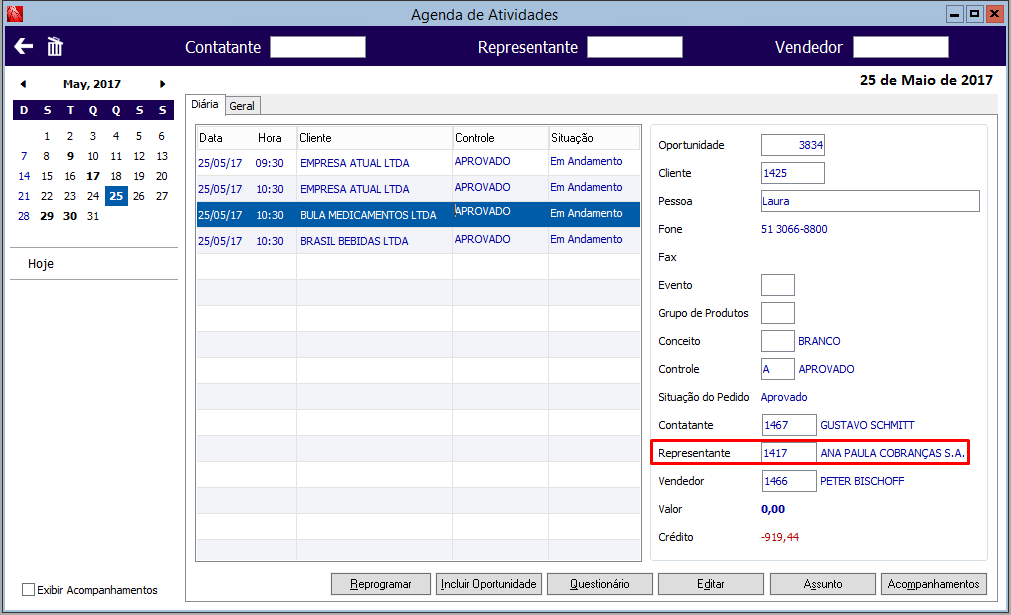Click the back arrow icon

pos(24,46)
